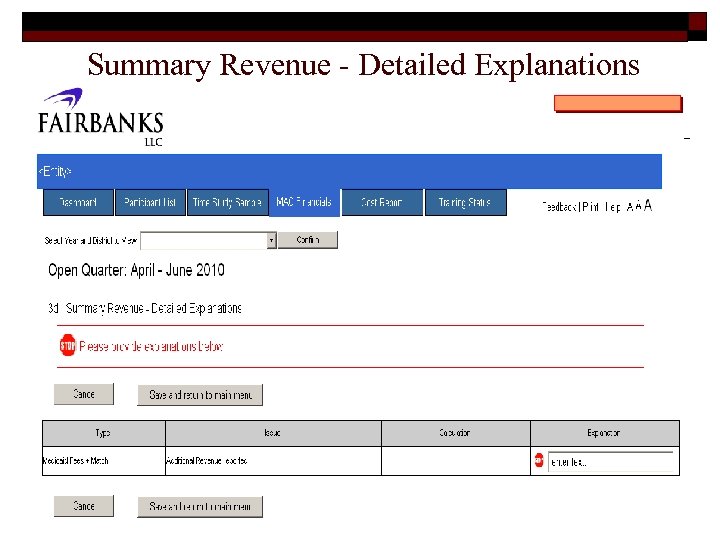Expand the Select Year and District dropdown arrow
Viewport: 720px width, 540px height.
click(271, 240)
